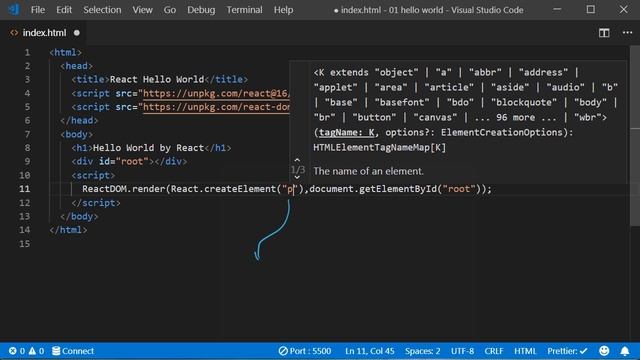Image resolution: width=640 pixels, height=360 pixels.
Task: Click the closing body tag on line 13
Action: (79, 216)
